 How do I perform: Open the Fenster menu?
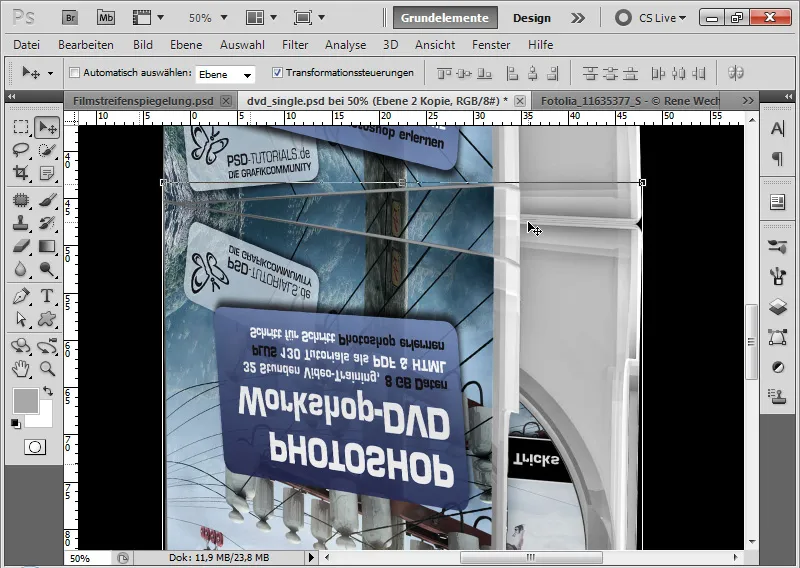[491, 45]
